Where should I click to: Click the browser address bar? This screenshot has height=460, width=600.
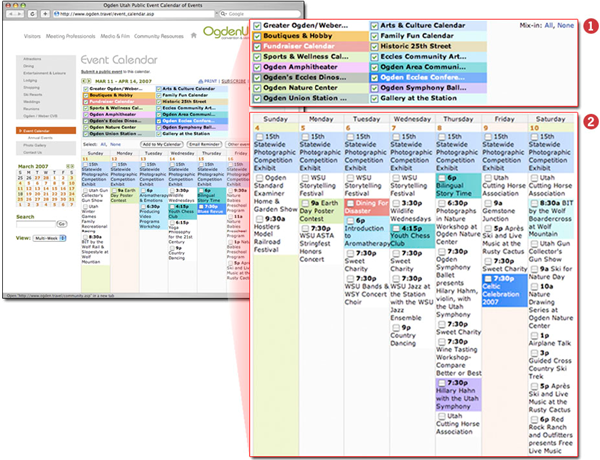(134, 14)
